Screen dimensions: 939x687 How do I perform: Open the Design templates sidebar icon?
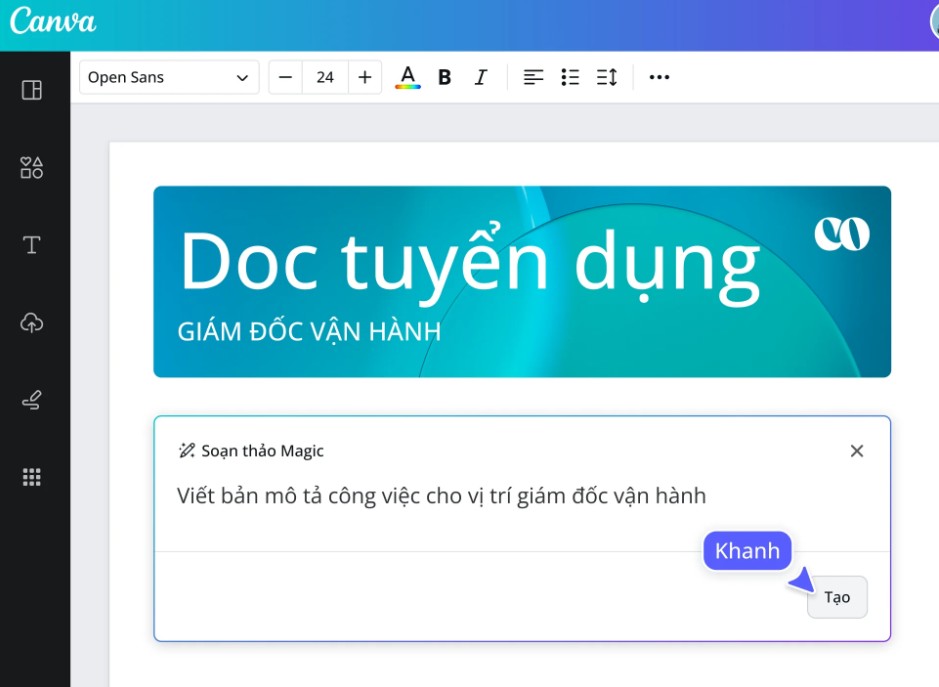32,90
